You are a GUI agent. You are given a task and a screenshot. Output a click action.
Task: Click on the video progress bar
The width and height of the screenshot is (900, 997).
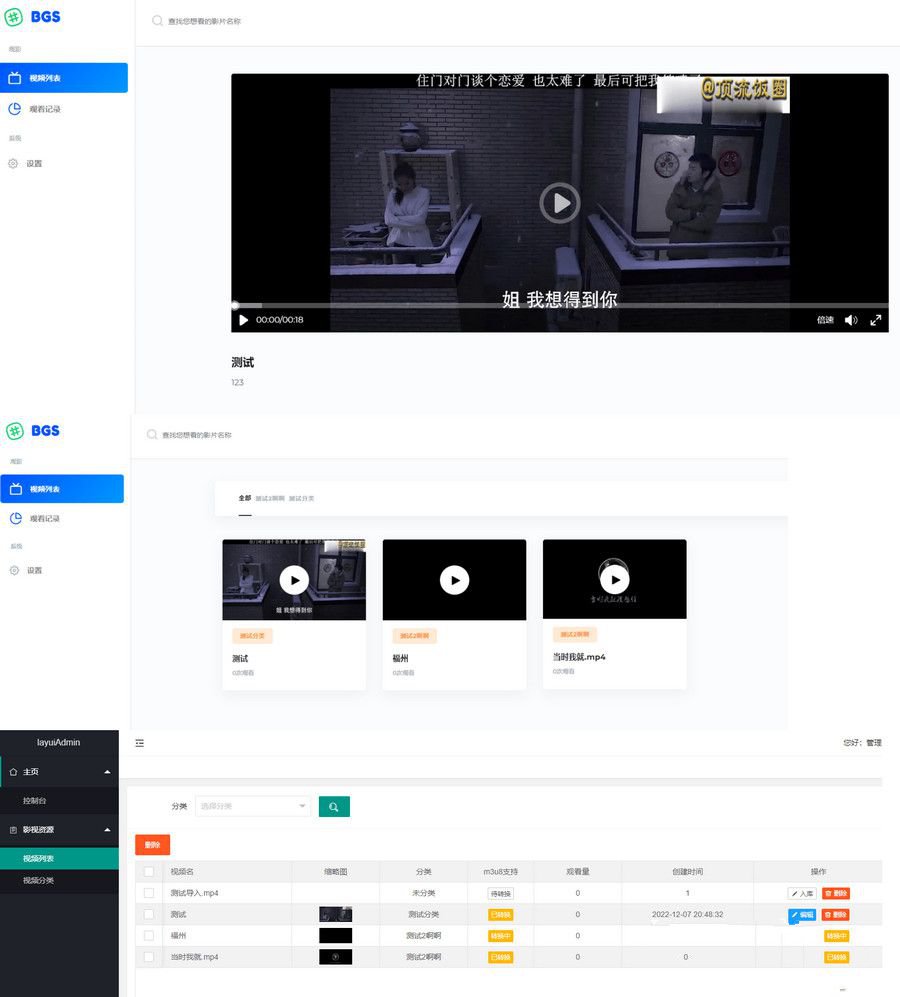560,305
